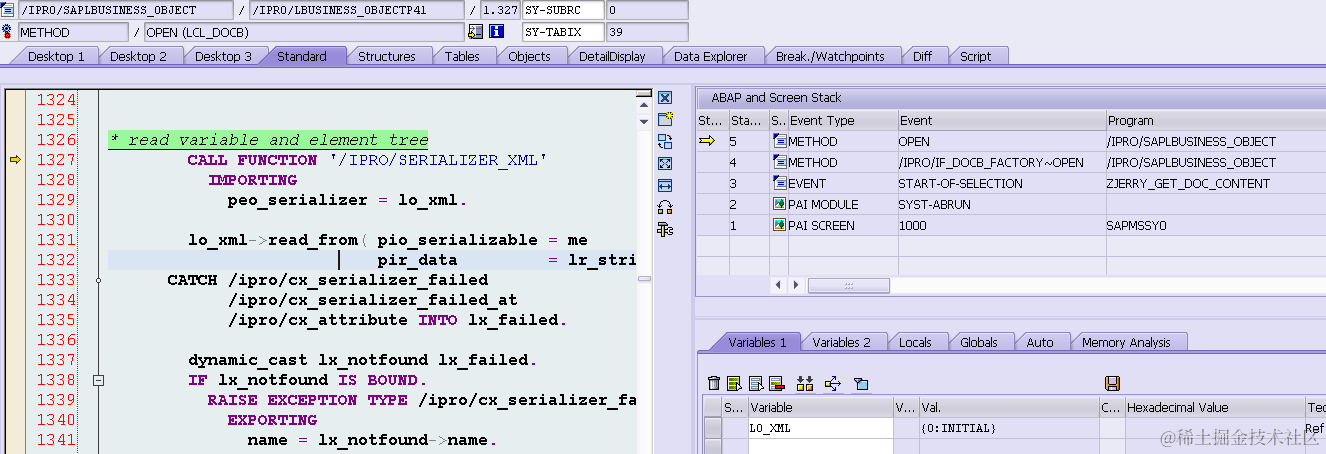Click the blue arrow icon in the variables toolbar
Screen dimensions: 1326x454
832,383
